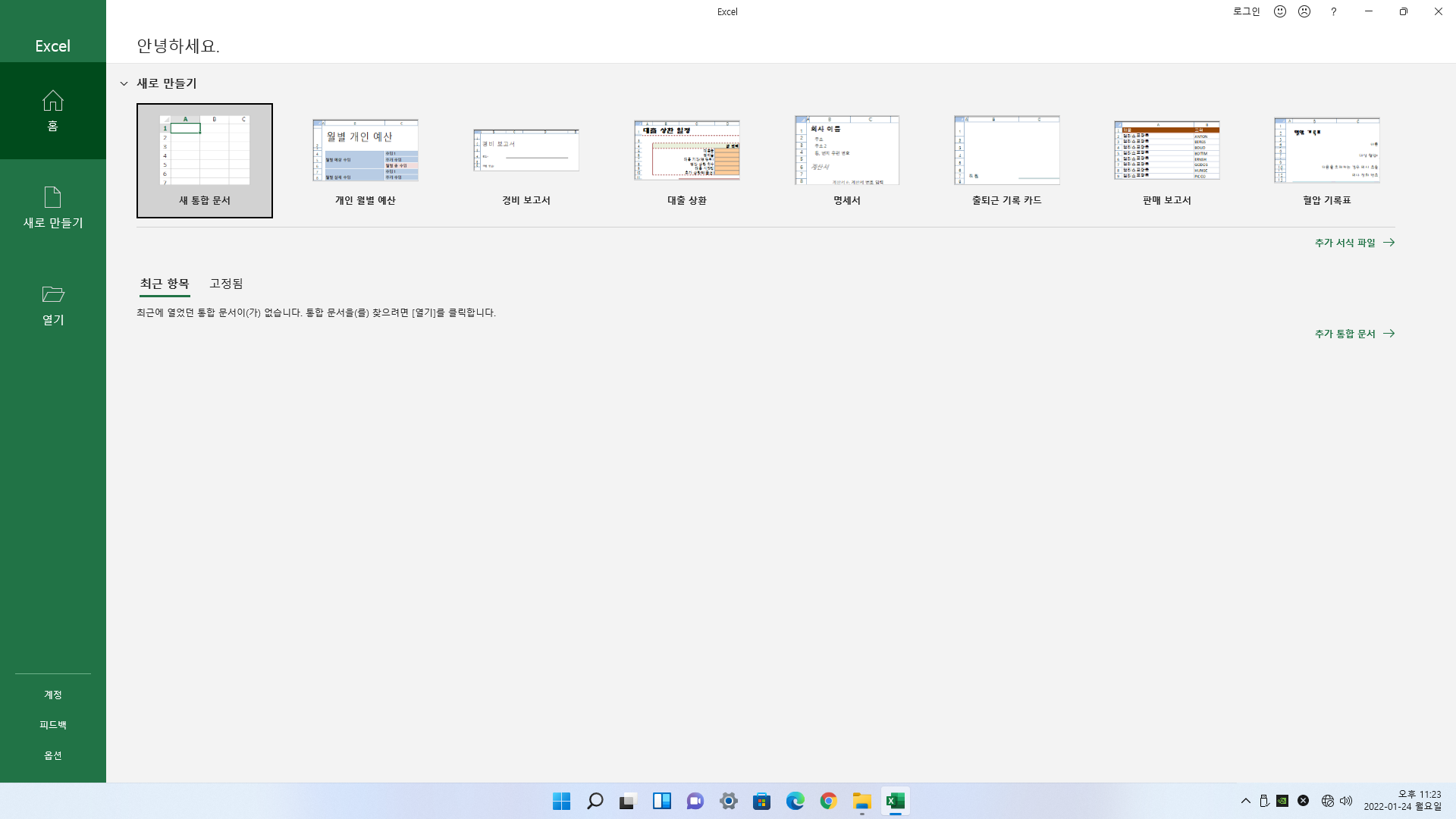Select the 최근 항목 (Recent) tab
Screen dimensions: 1456x819
point(165,284)
